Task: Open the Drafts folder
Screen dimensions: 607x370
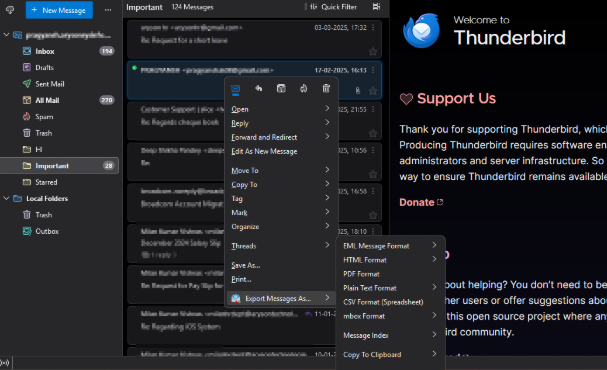Action: [60, 67]
